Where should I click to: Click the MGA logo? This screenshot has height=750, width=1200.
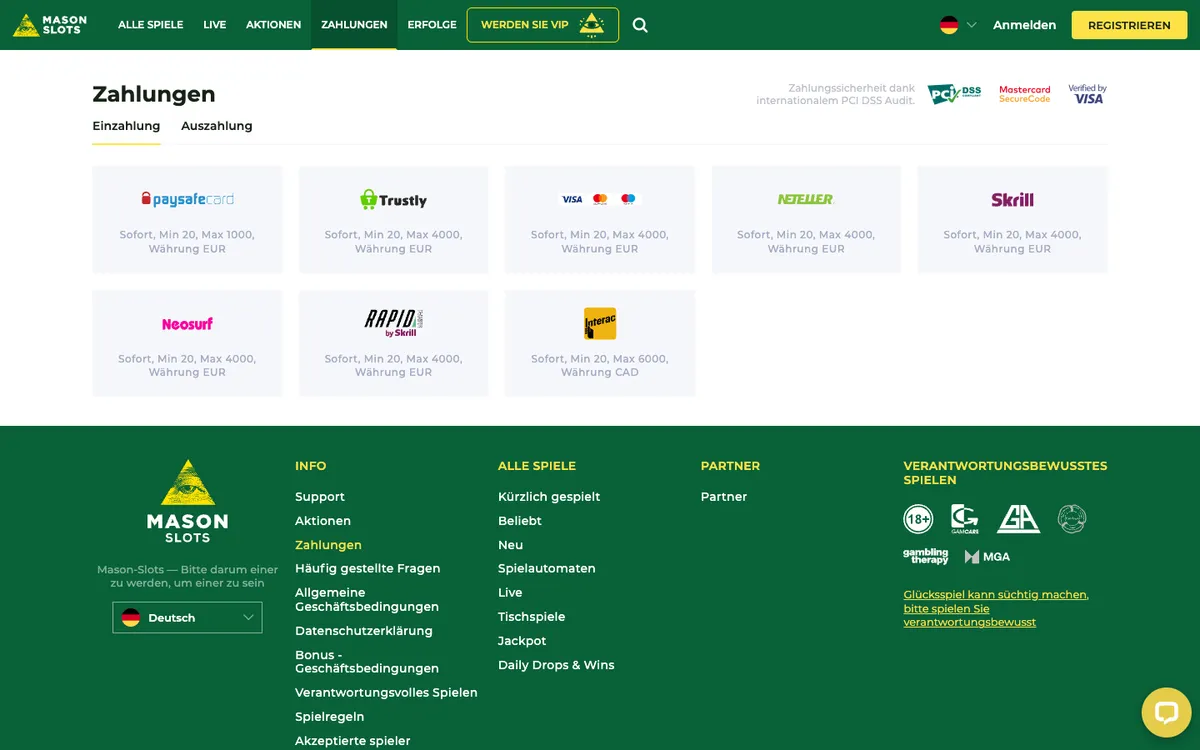pyautogui.click(x=987, y=557)
